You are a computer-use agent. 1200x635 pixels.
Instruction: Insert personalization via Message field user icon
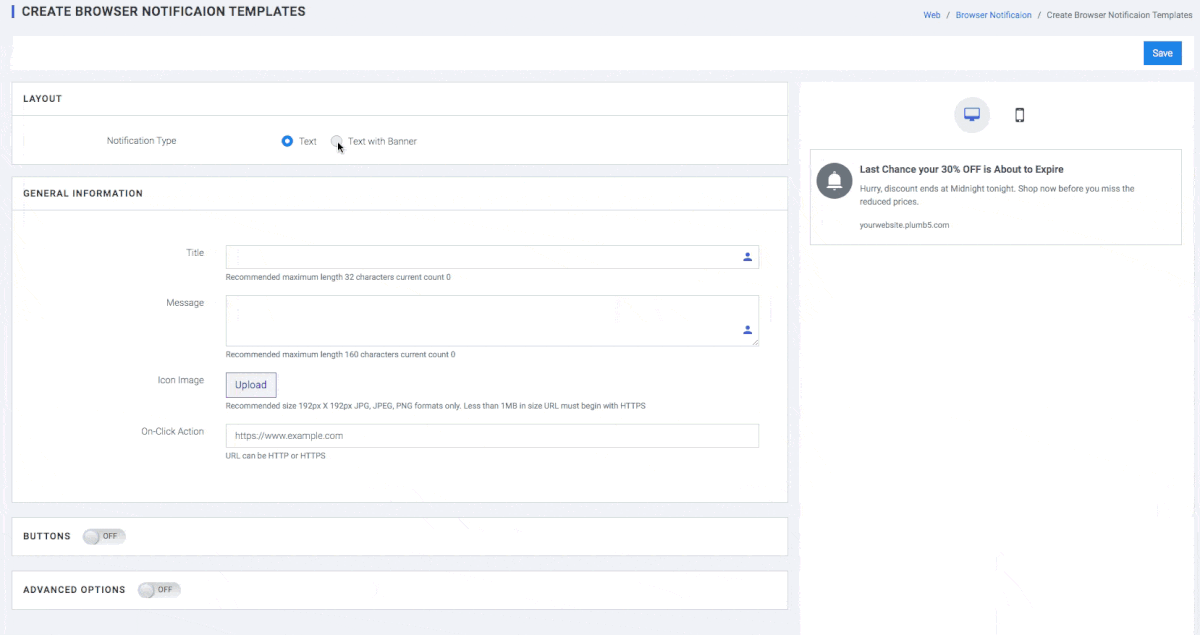(x=747, y=329)
